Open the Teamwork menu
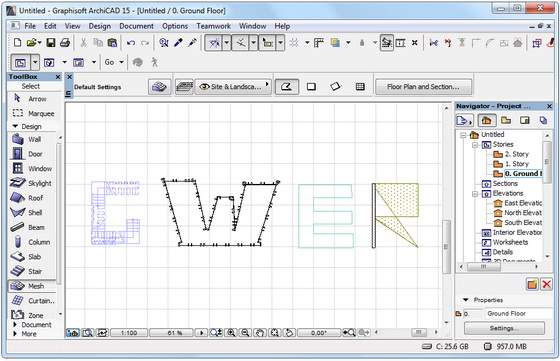Image resolution: width=560 pixels, height=361 pixels. [x=214, y=26]
